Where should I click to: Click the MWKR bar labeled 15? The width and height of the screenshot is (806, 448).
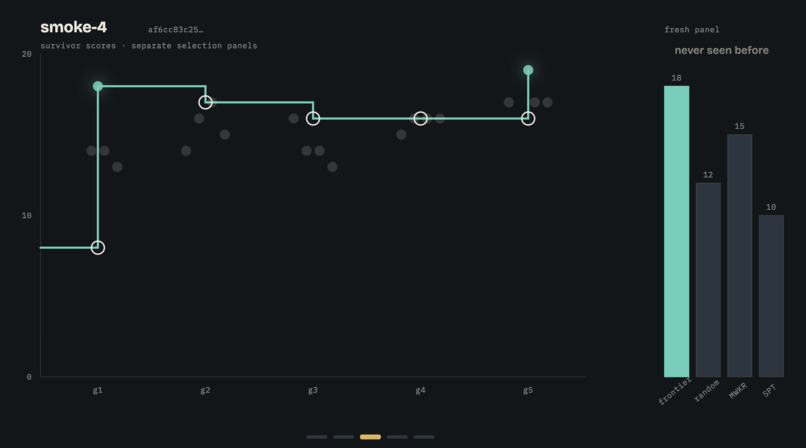740,255
